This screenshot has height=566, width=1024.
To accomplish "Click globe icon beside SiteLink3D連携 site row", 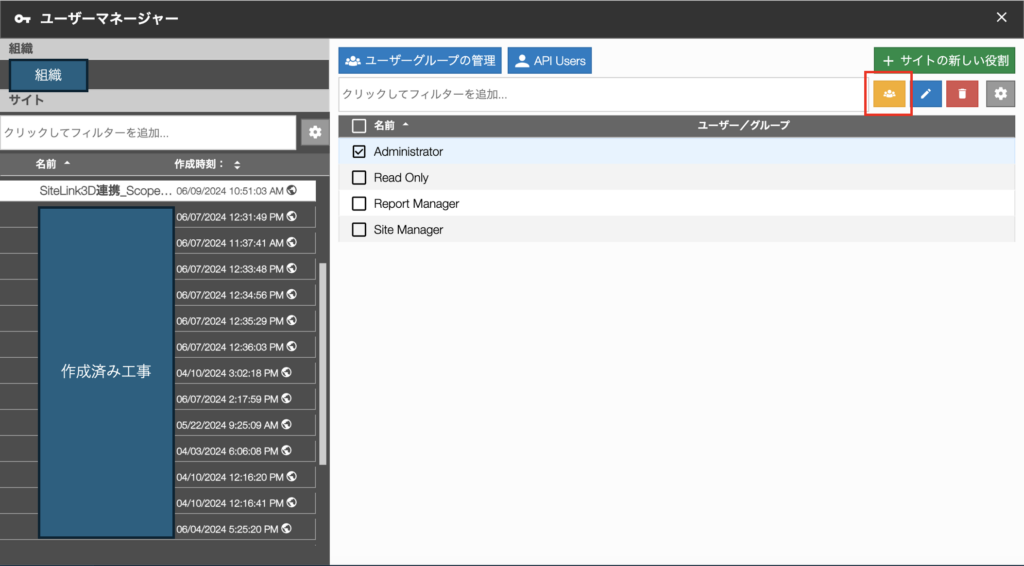I will [x=291, y=190].
